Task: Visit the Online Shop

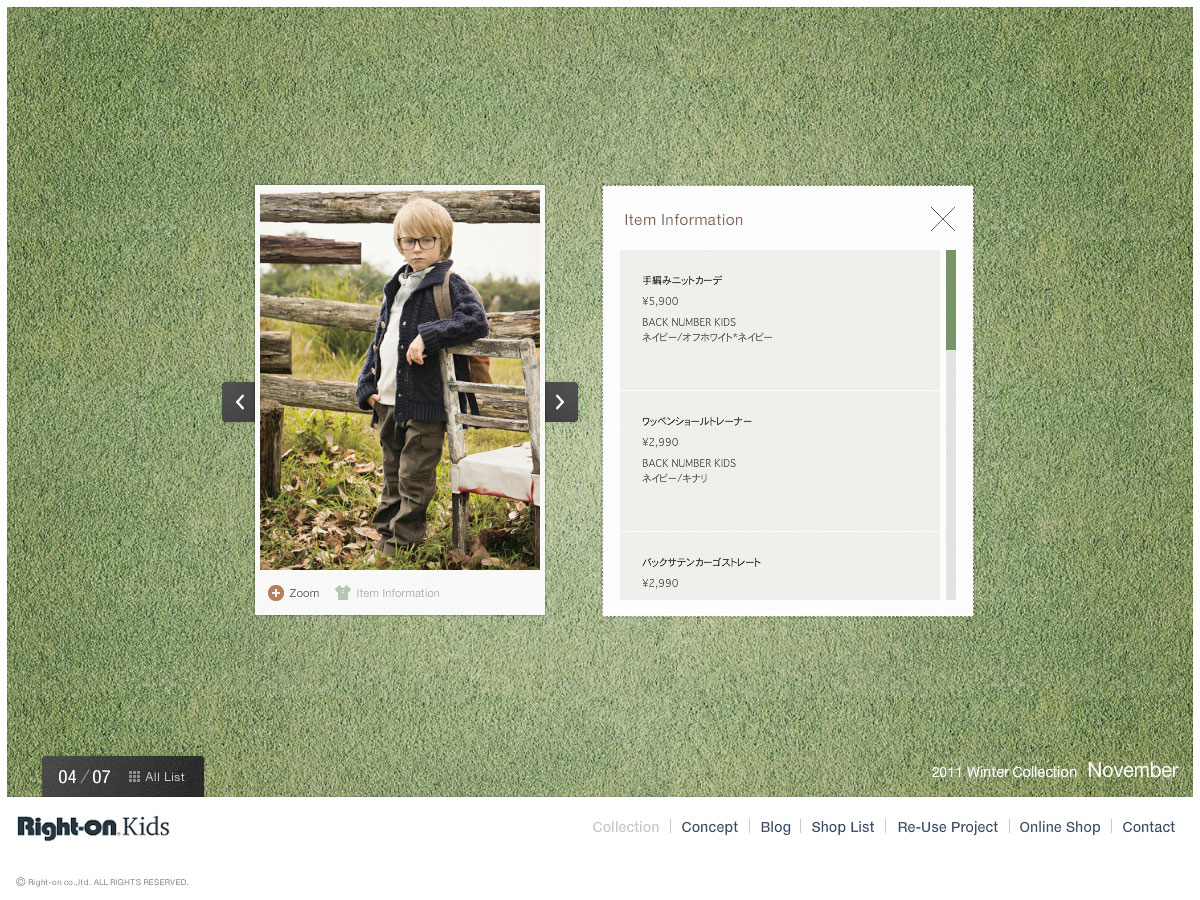Action: point(1059,827)
